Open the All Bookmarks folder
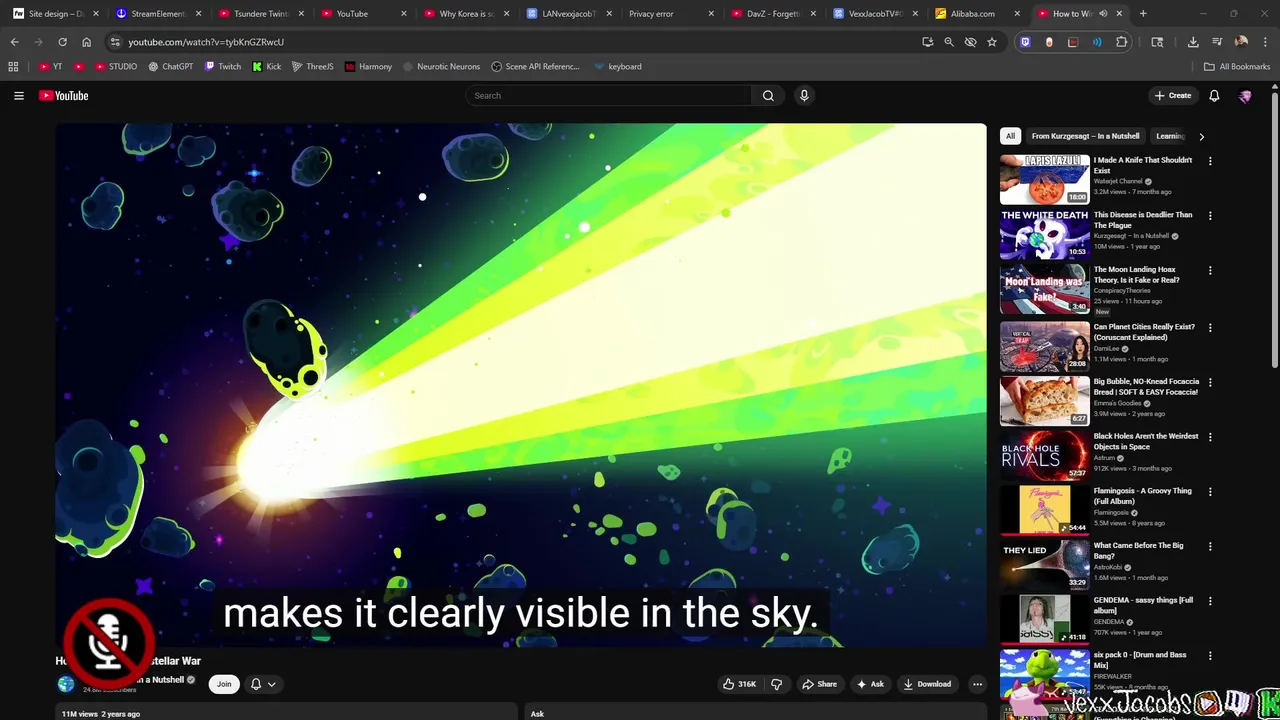The width and height of the screenshot is (1280, 720). point(1236,67)
